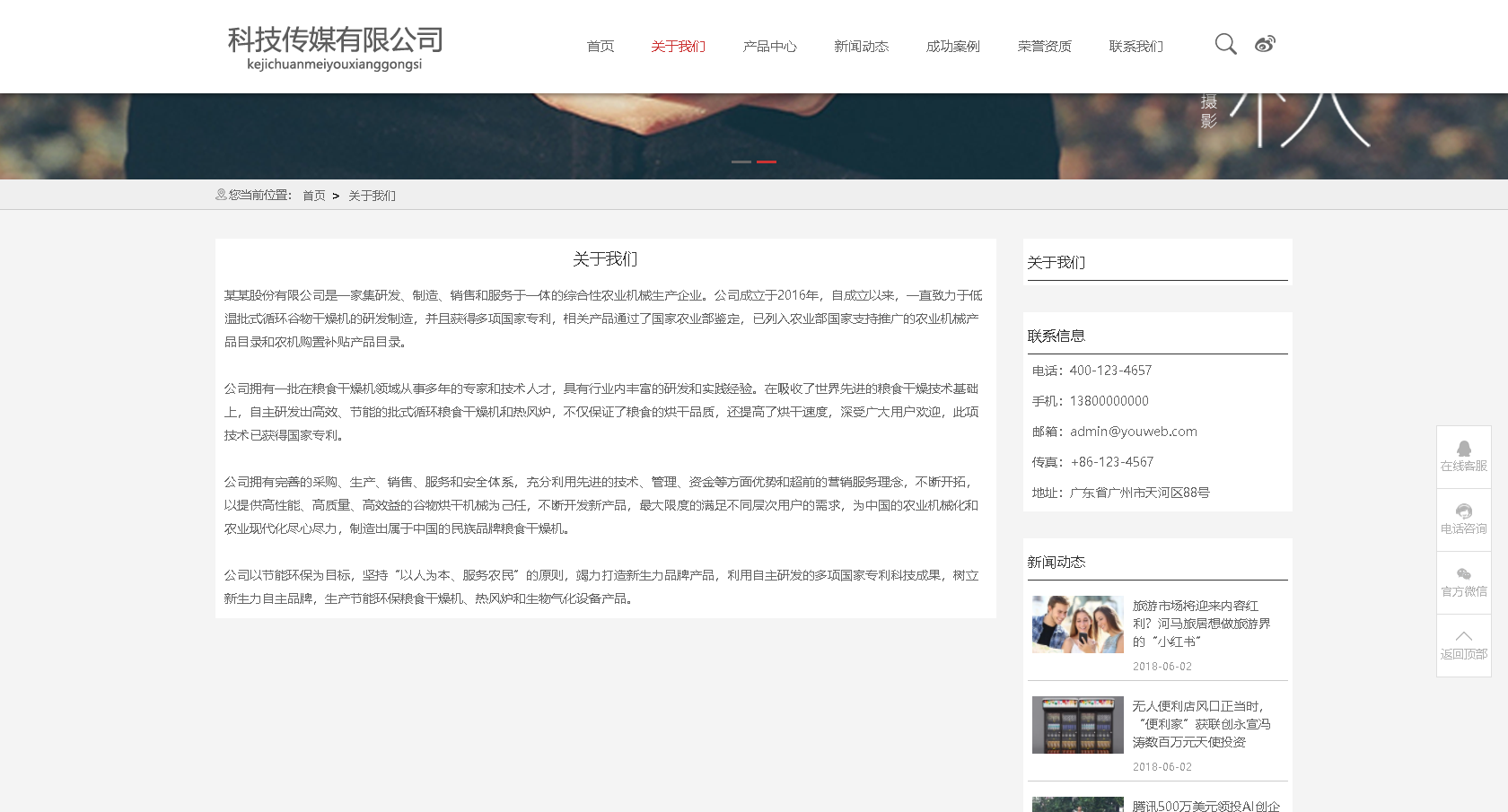Screen dimensions: 1508x812
Task: Select second red banner slide indicator
Action: (767, 162)
